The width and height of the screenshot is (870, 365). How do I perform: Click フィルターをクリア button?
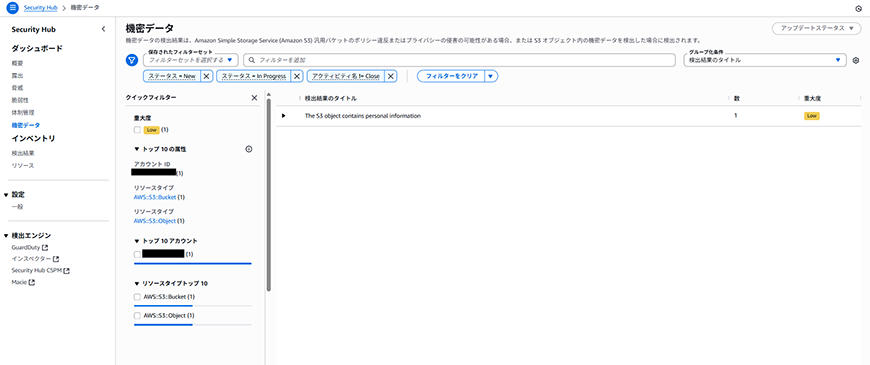coord(451,76)
